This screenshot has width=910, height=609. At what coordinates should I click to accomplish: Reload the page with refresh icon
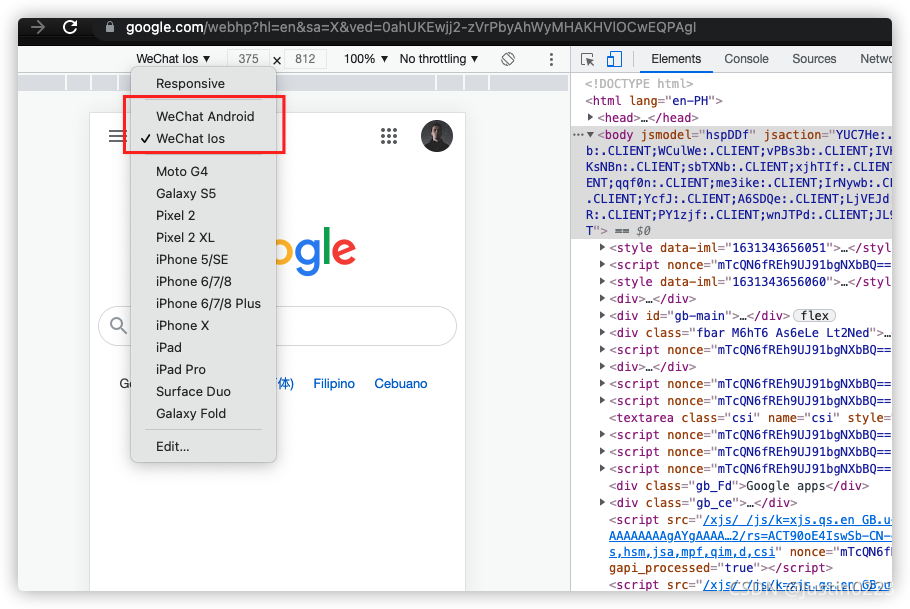click(70, 27)
